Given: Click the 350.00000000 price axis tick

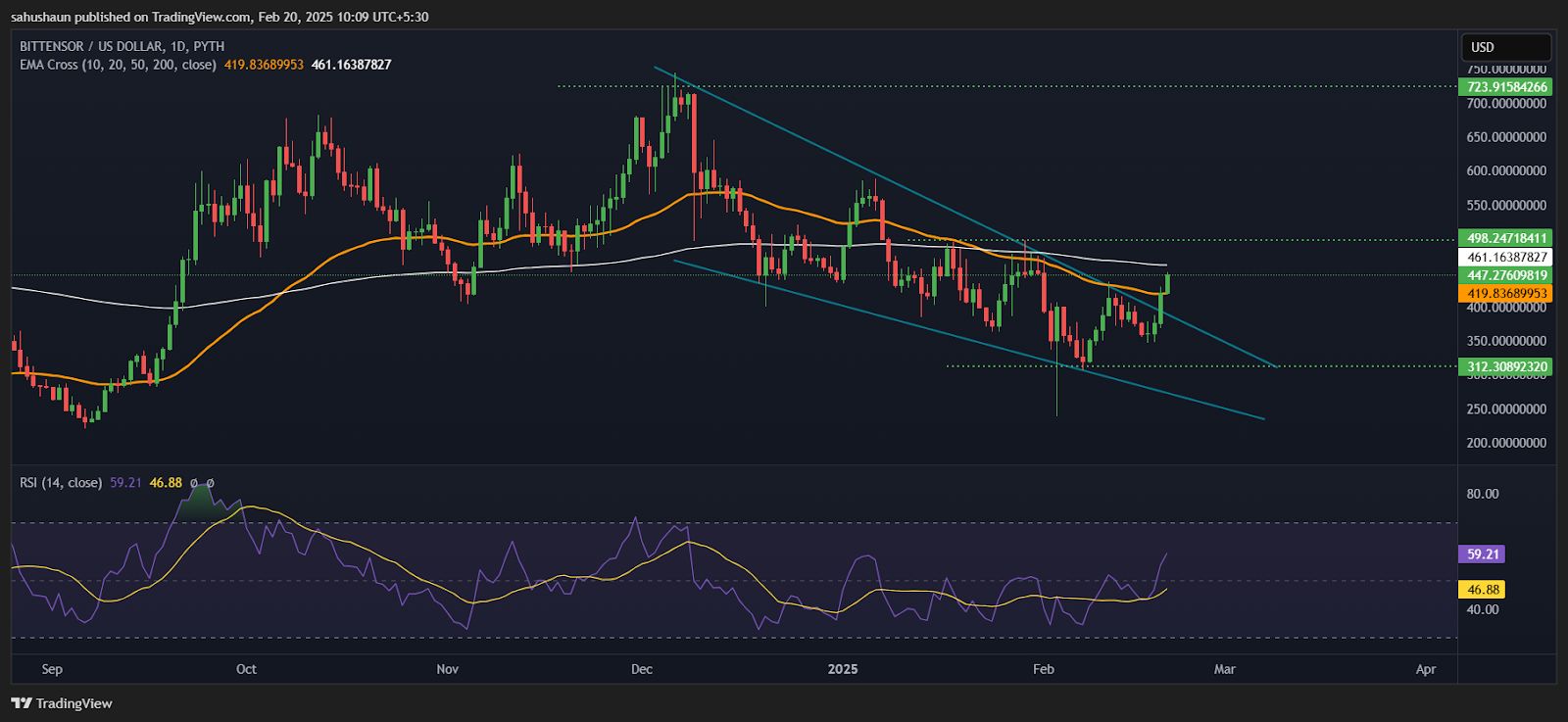Looking at the screenshot, I should pyautogui.click(x=1507, y=341).
